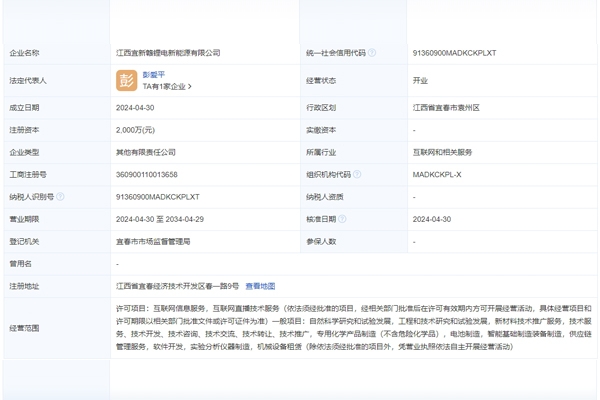Image resolution: width=600 pixels, height=400 pixels.
Task: Click help icon next to 纳税人识别号
Action: pyautogui.click(x=61, y=197)
